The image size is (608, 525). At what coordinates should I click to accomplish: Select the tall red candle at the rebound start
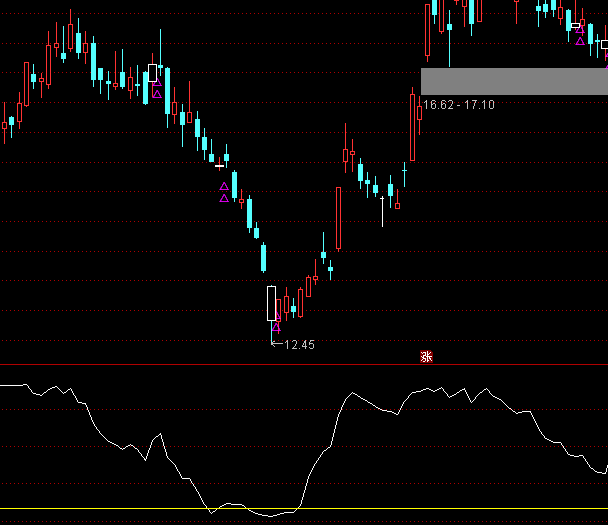(339, 218)
